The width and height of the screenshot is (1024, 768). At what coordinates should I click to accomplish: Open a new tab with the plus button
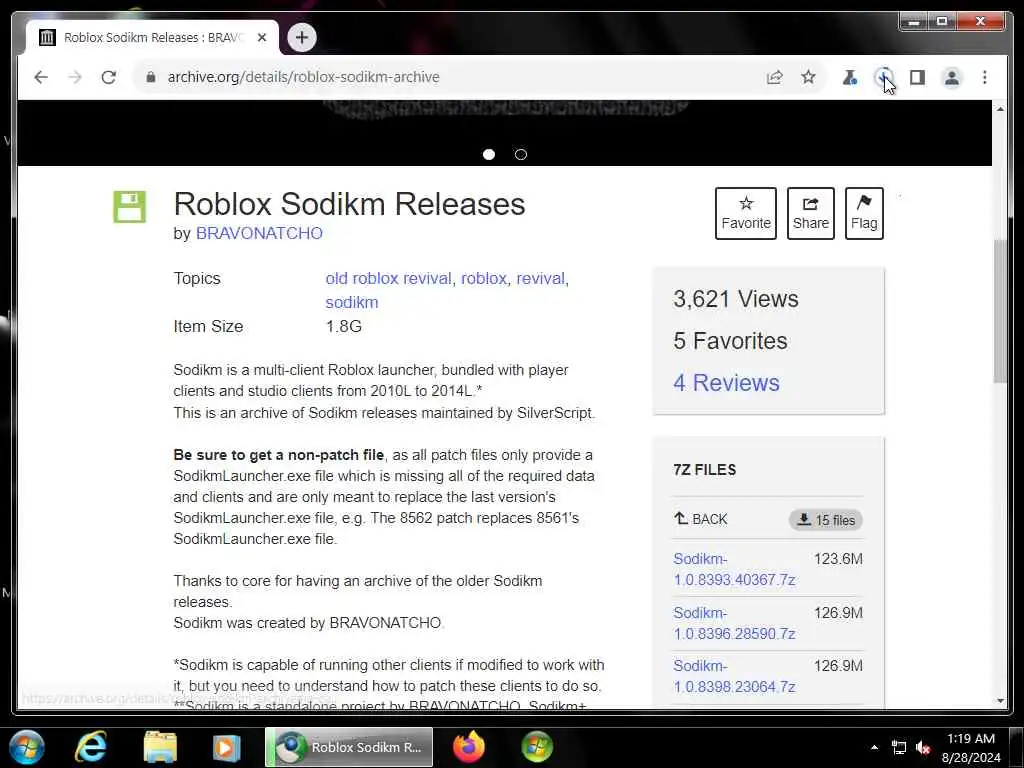[x=302, y=37]
